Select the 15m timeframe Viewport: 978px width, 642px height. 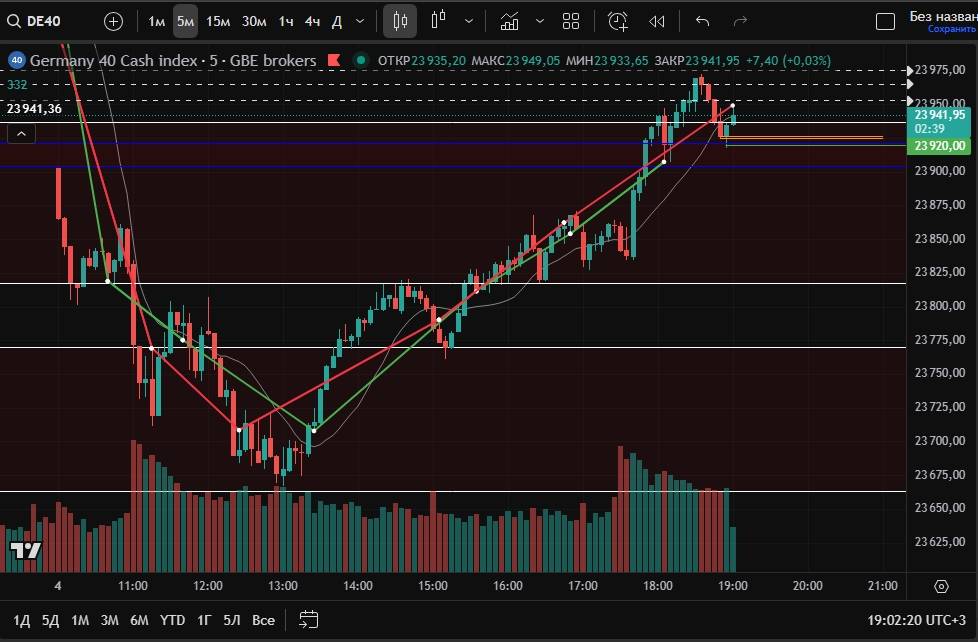(218, 21)
